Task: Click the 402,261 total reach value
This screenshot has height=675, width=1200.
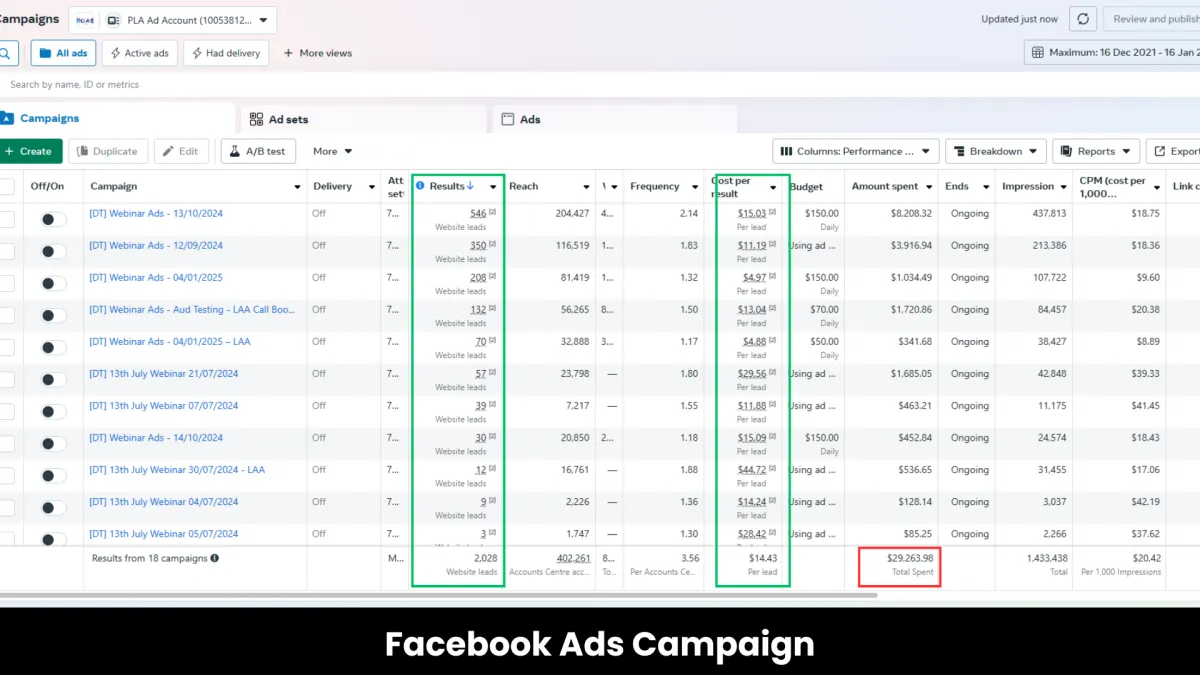Action: coord(573,558)
